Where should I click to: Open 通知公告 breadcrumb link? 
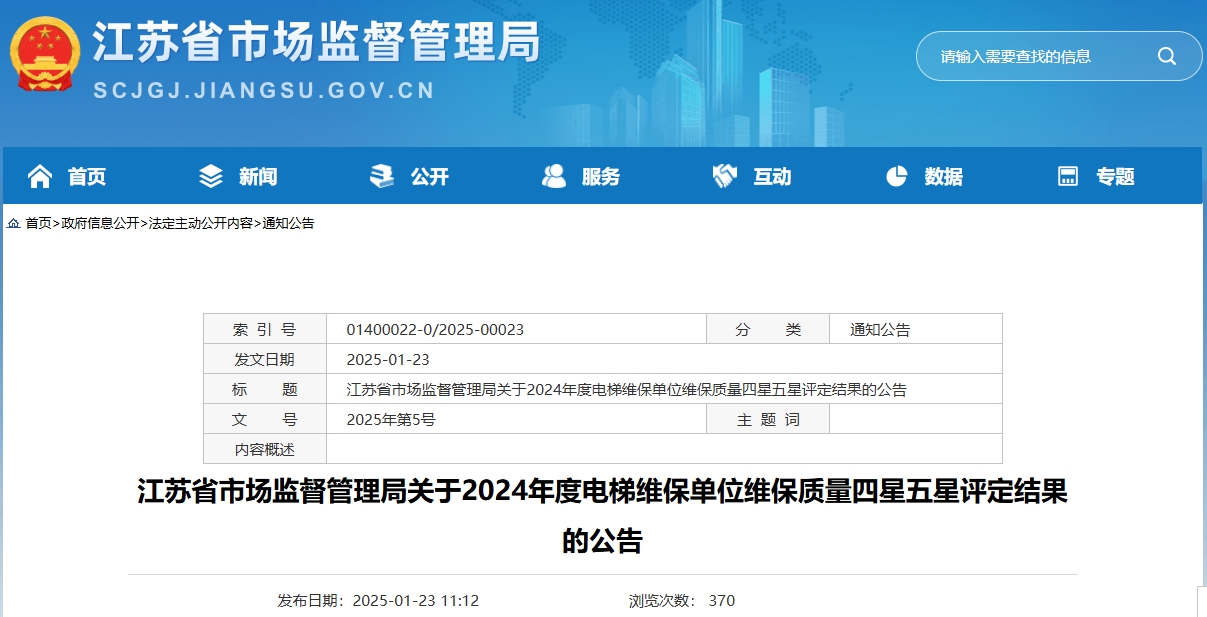click(x=288, y=223)
